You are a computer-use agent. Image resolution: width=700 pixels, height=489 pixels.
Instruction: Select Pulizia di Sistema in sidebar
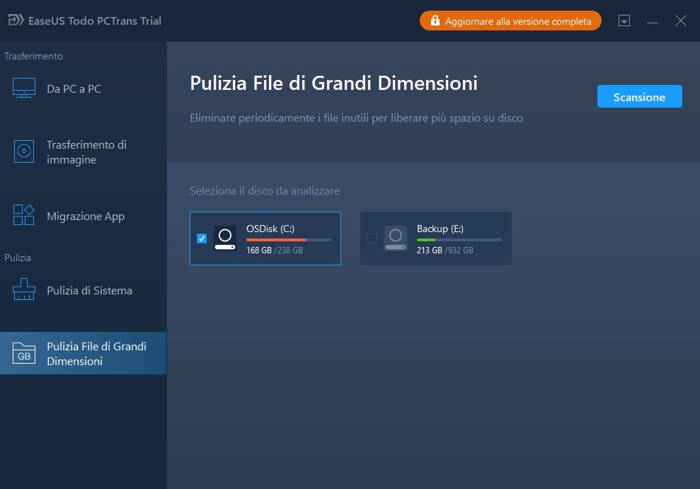tap(89, 290)
